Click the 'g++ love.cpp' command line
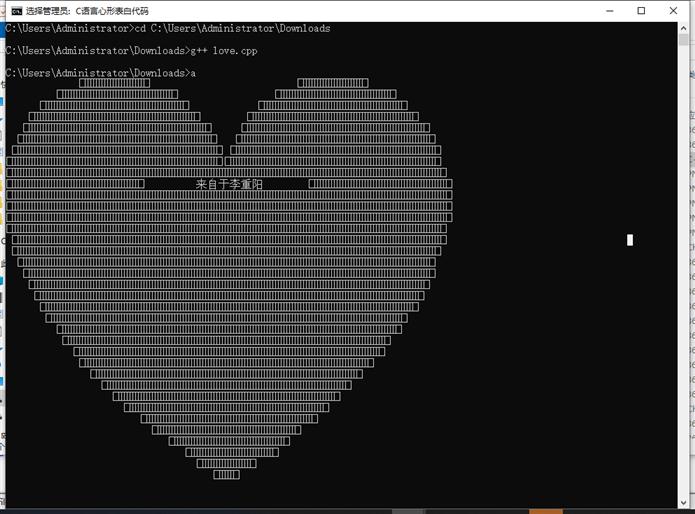 coord(132,51)
